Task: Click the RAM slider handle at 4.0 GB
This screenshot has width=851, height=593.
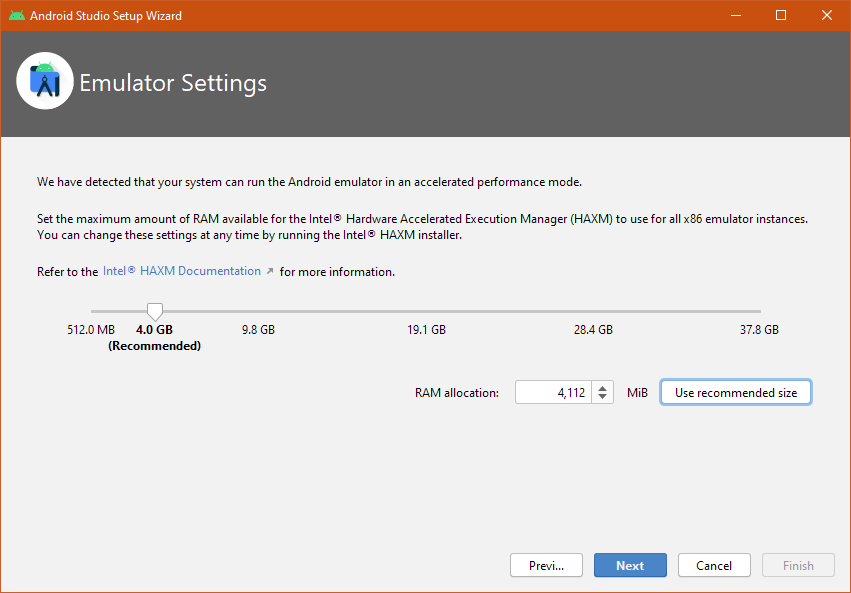Action: point(155,312)
